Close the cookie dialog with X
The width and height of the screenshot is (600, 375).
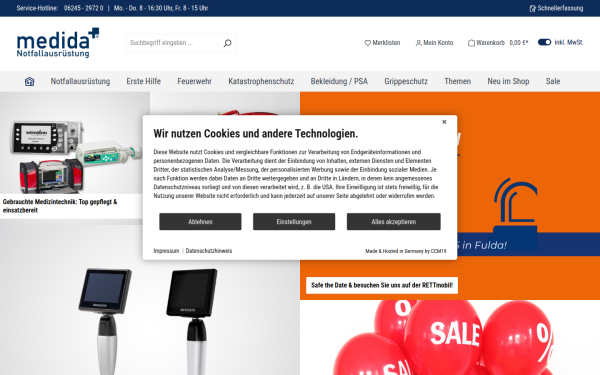pyautogui.click(x=444, y=122)
